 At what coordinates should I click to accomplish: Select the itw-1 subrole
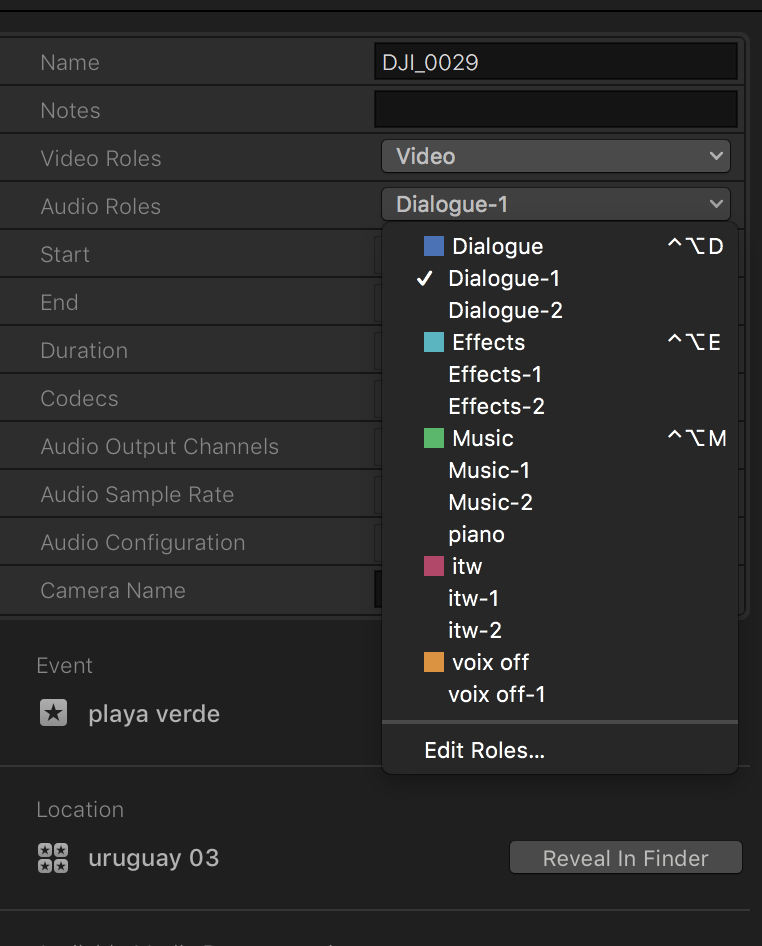click(x=474, y=598)
